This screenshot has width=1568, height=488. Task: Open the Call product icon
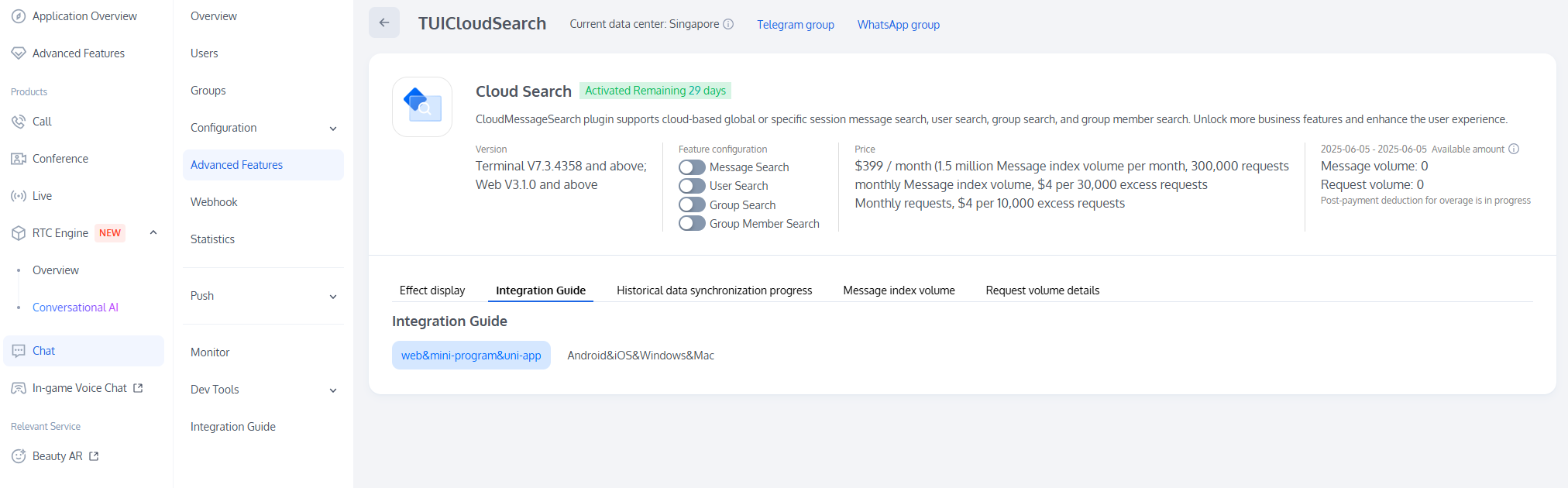[x=19, y=122]
